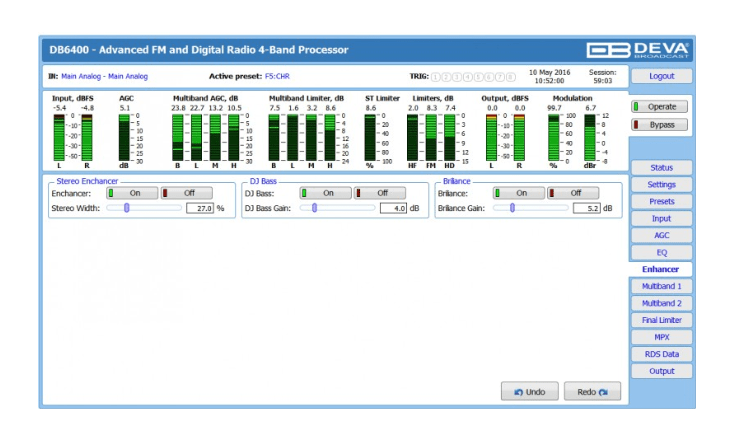Open the Multiband 1 tab
Screen dimensions: 734x441
[x=661, y=286]
